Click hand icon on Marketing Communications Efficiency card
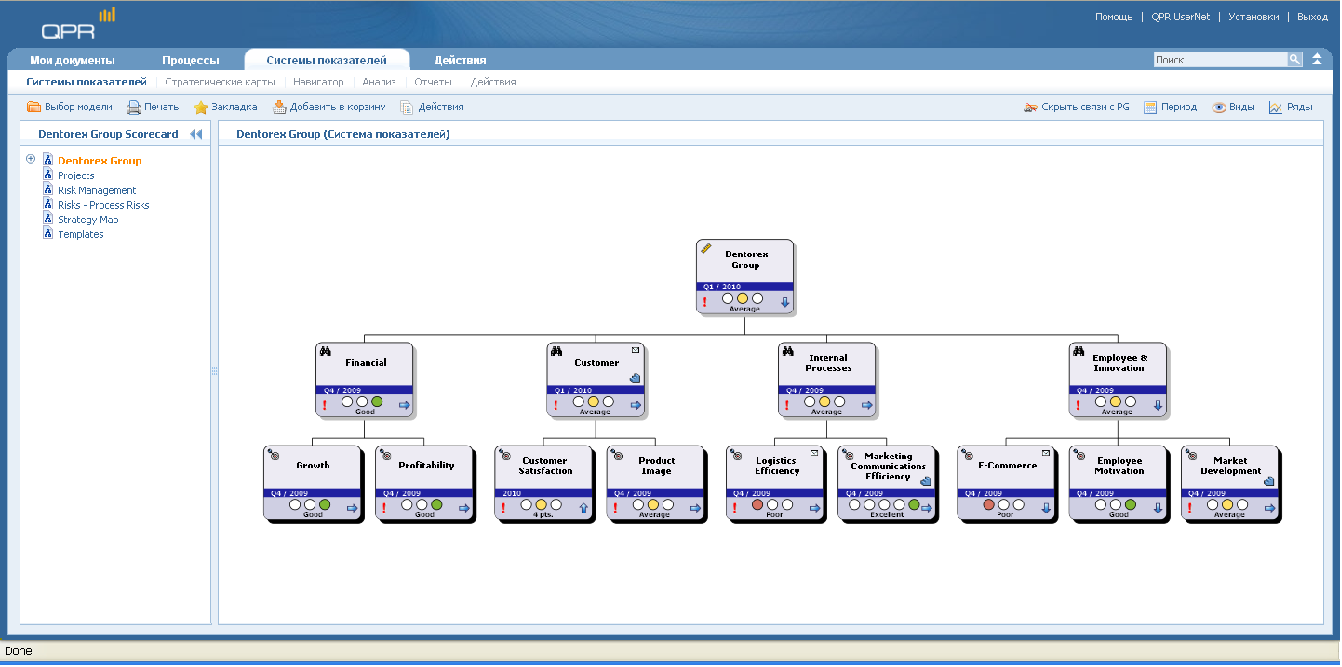Image resolution: width=1342 pixels, height=667 pixels. [925, 482]
